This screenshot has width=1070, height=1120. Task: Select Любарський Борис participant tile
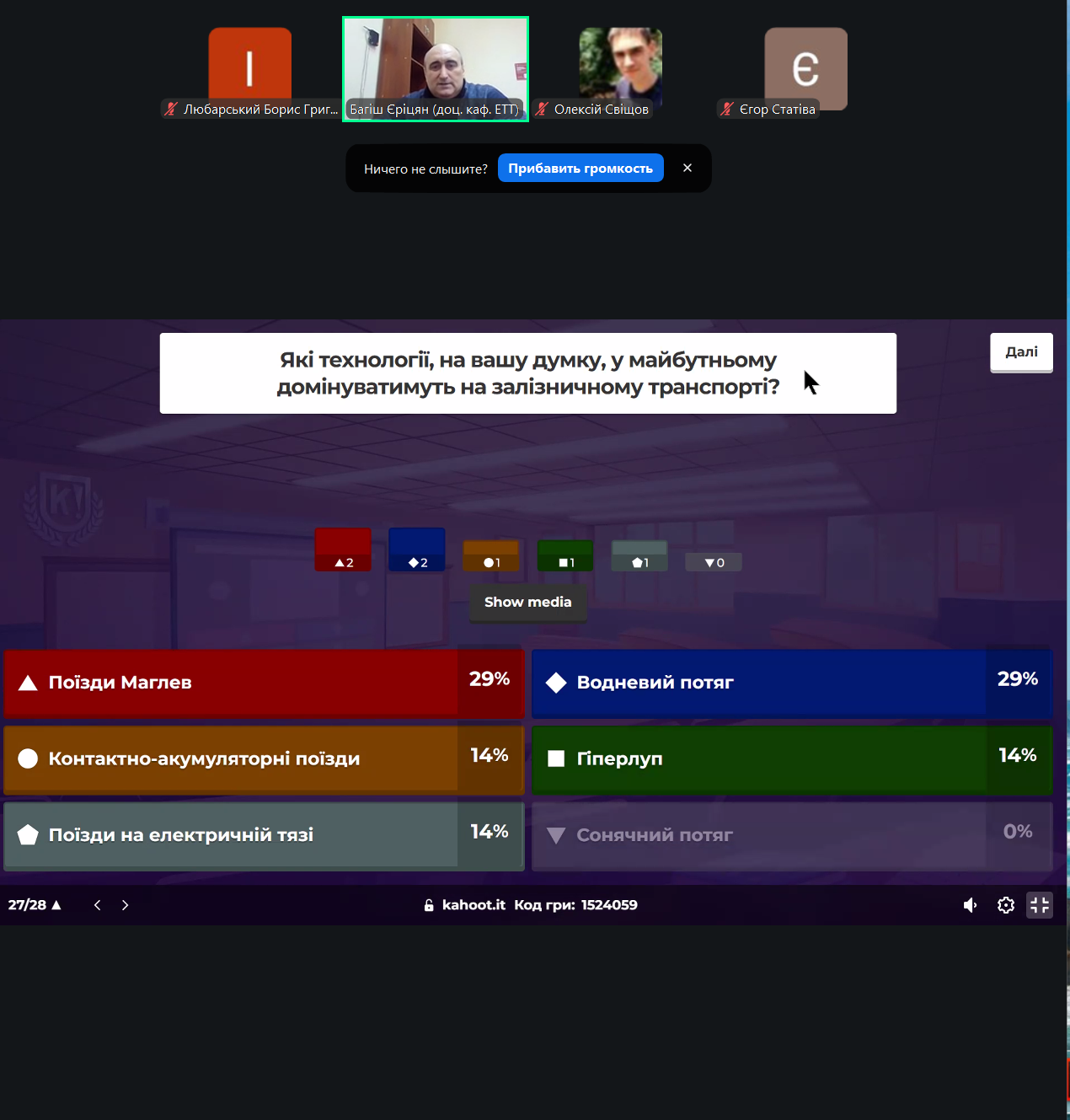click(x=250, y=69)
